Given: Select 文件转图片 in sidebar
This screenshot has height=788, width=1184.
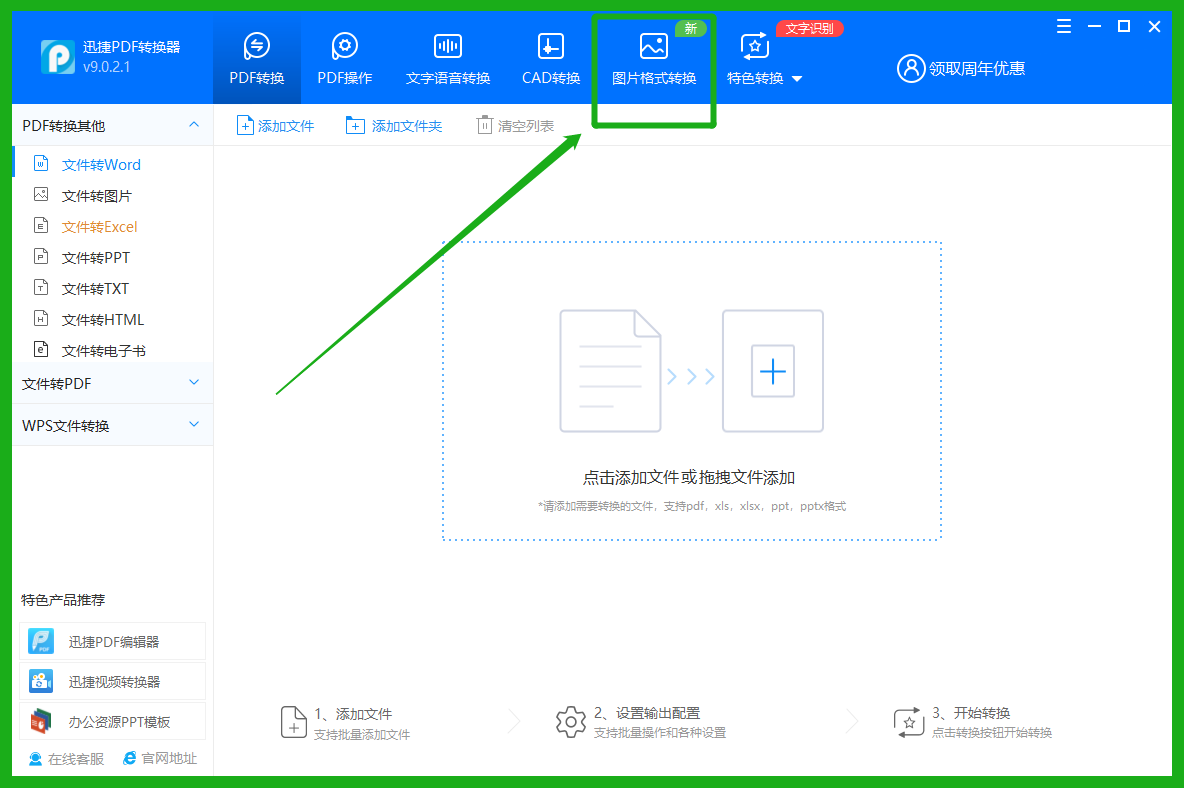Looking at the screenshot, I should (x=113, y=195).
